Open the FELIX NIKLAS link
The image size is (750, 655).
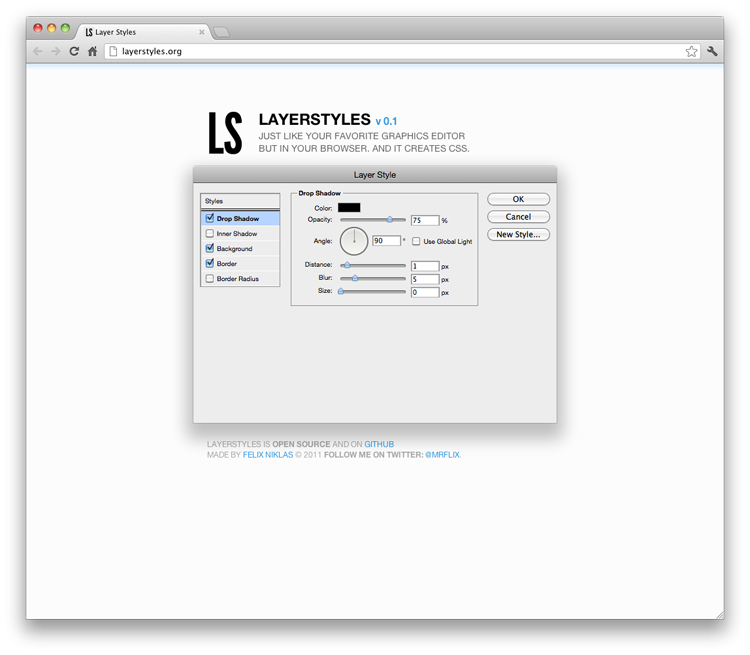click(268, 455)
